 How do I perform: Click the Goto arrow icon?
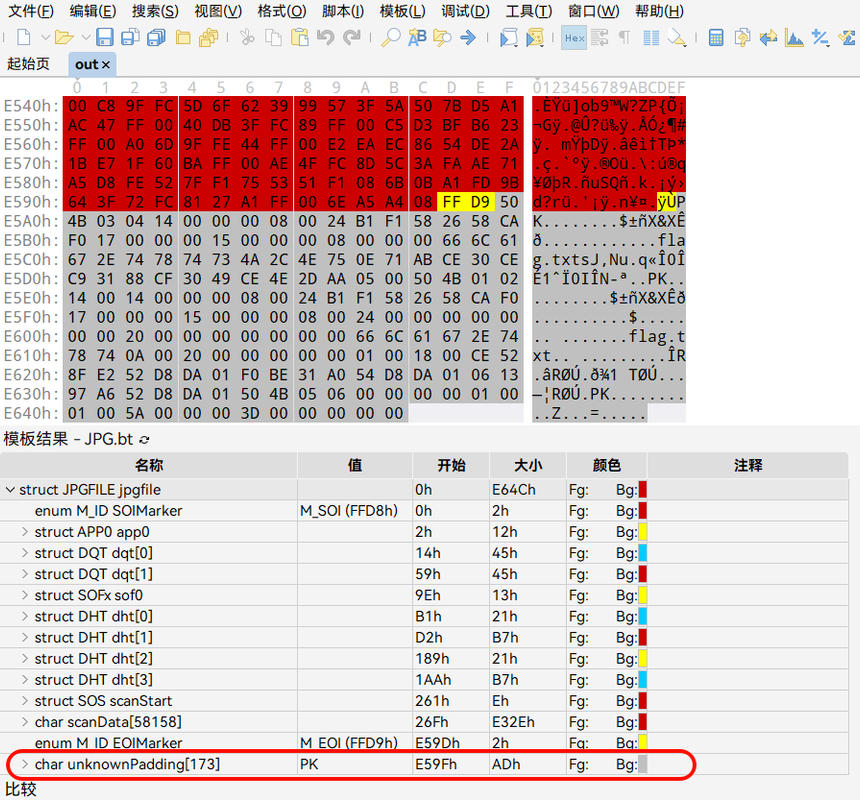[468, 37]
